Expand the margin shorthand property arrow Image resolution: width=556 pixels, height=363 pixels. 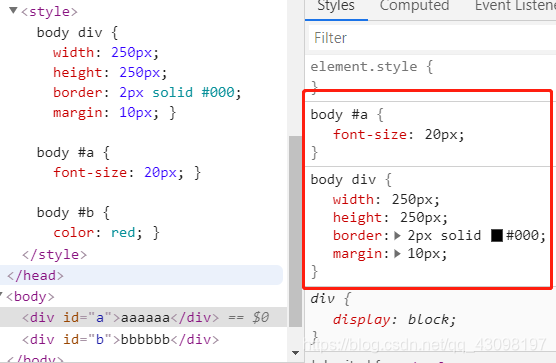click(x=397, y=254)
